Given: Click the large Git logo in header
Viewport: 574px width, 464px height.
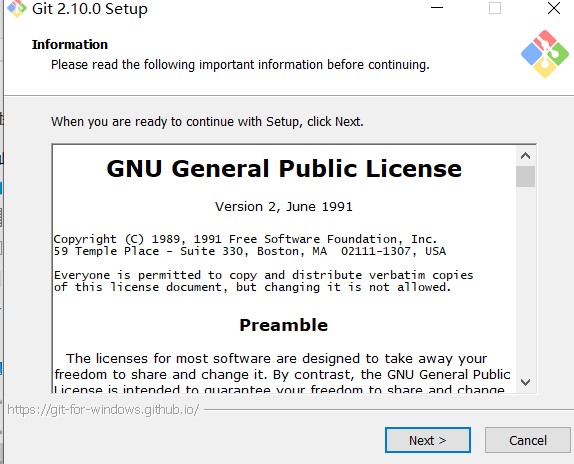Looking at the screenshot, I should coord(545,54).
